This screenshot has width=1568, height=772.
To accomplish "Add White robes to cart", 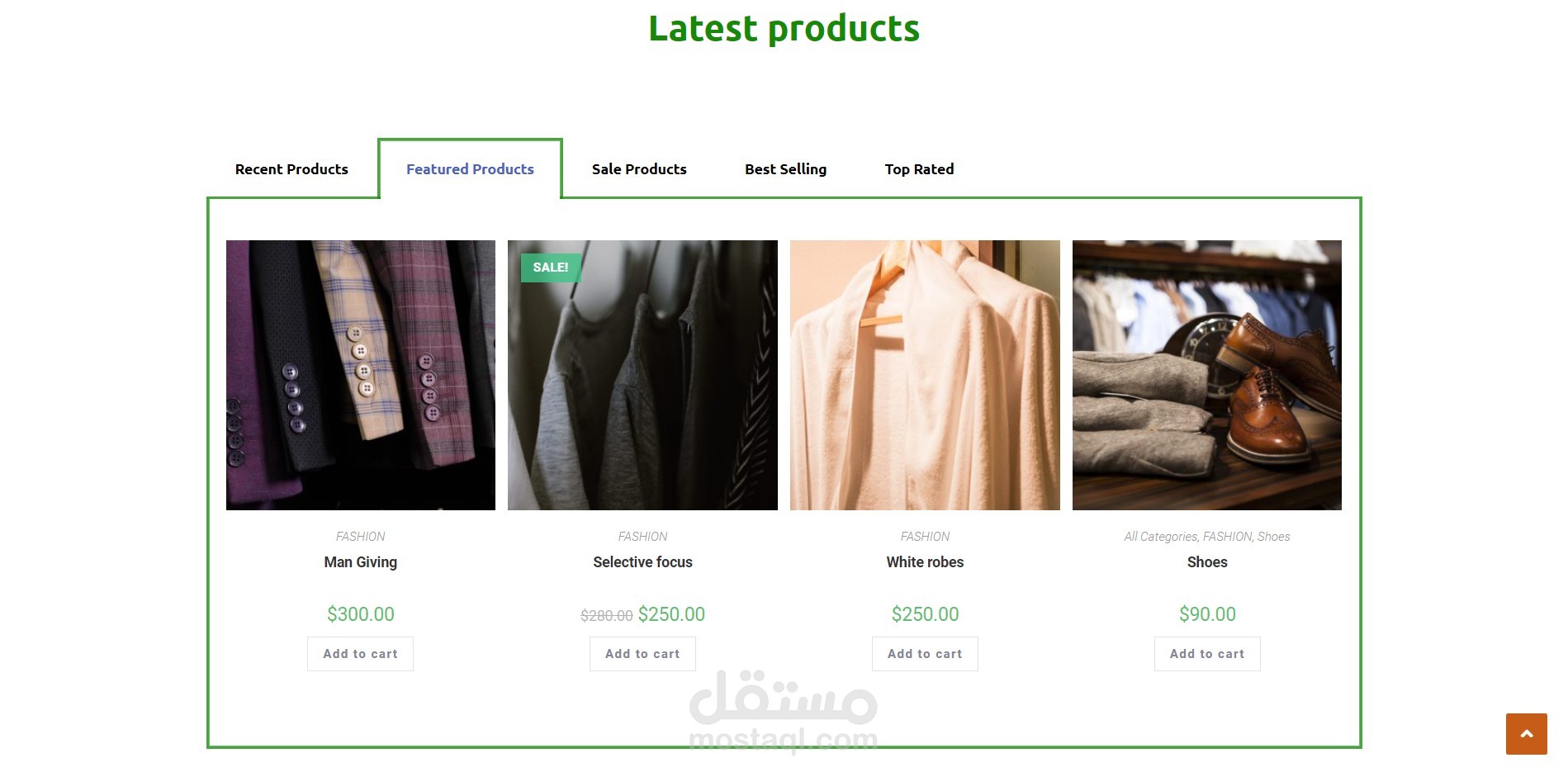I will click(x=925, y=654).
